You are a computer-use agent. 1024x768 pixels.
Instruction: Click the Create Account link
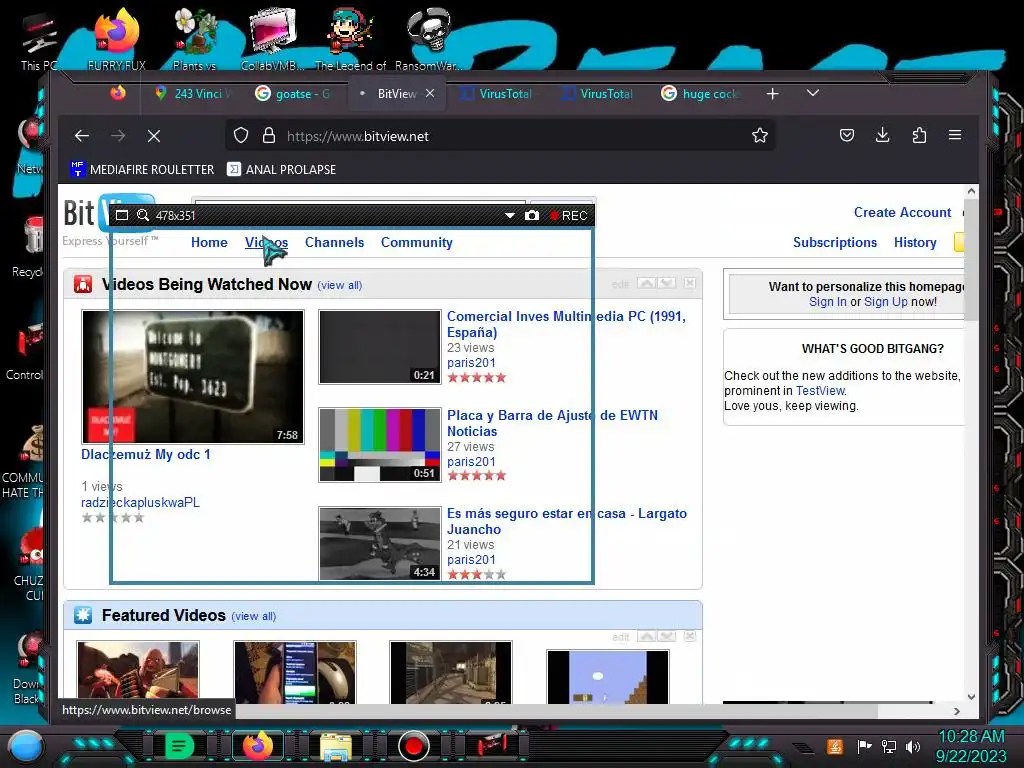coord(902,212)
